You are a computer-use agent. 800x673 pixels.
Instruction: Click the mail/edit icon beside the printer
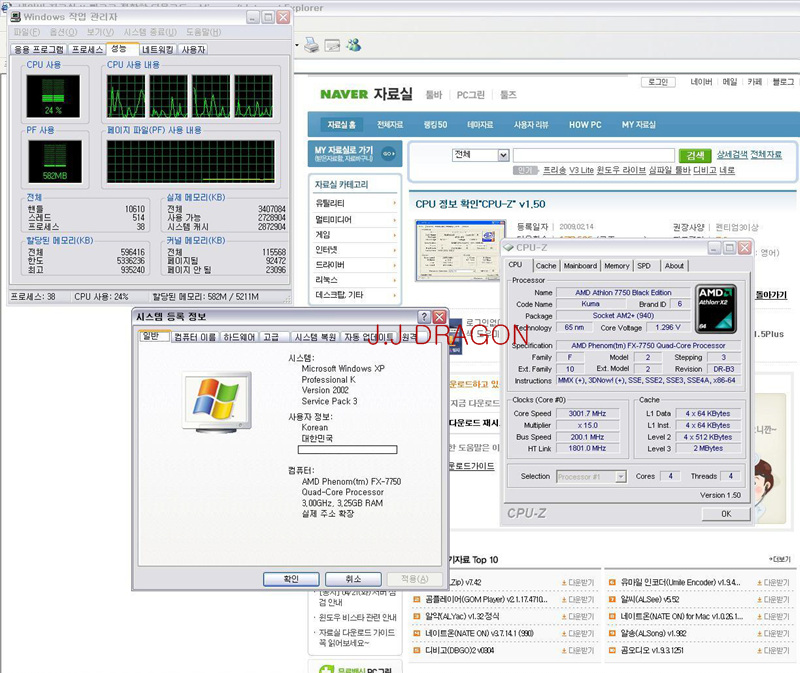coord(332,45)
